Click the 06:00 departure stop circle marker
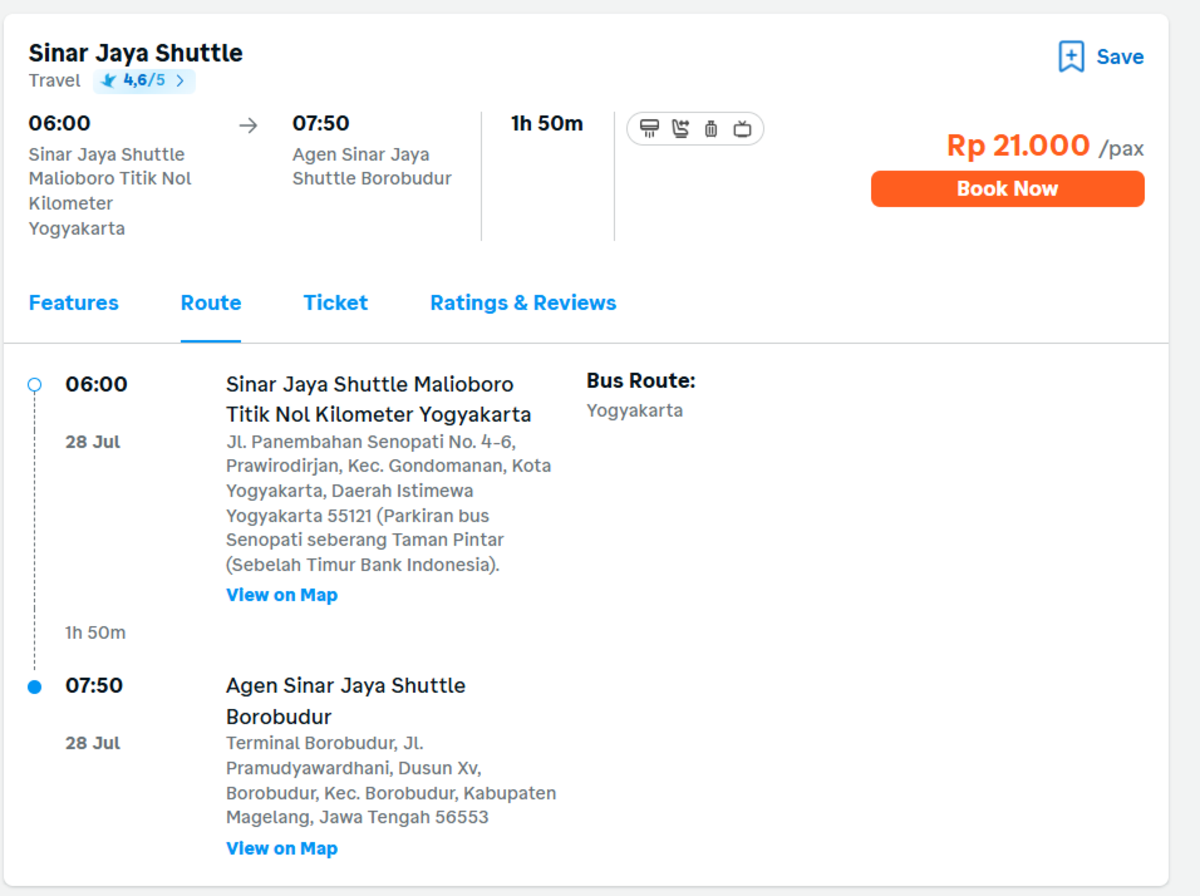The width and height of the screenshot is (1200, 896). coord(35,384)
